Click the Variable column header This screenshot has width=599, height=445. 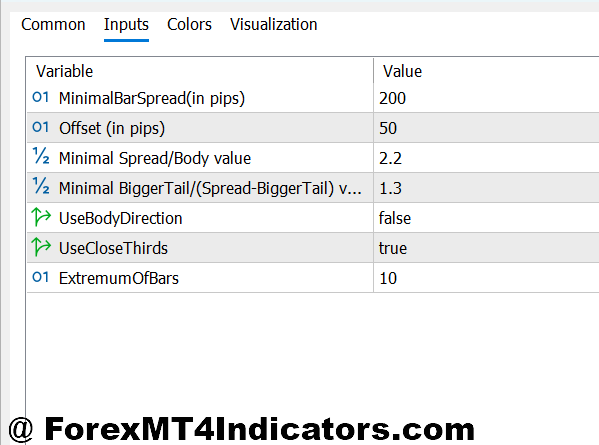coord(199,71)
